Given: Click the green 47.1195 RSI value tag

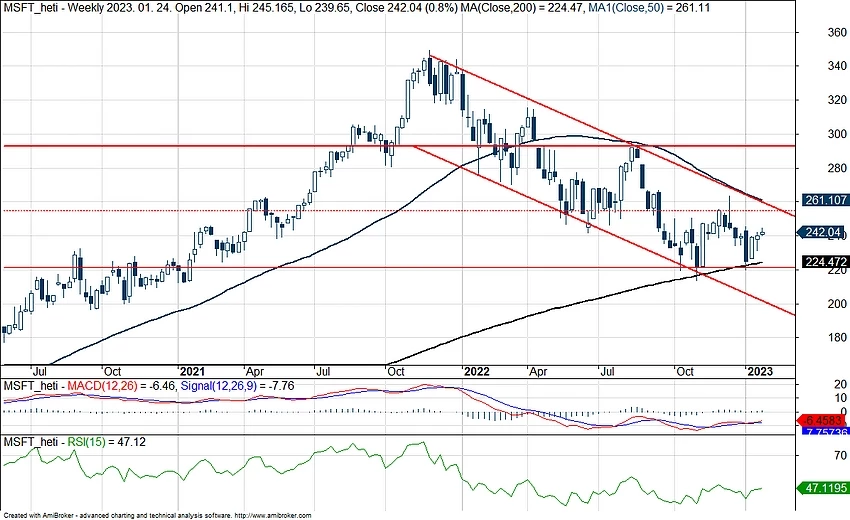Looking at the screenshot, I should 823,488.
